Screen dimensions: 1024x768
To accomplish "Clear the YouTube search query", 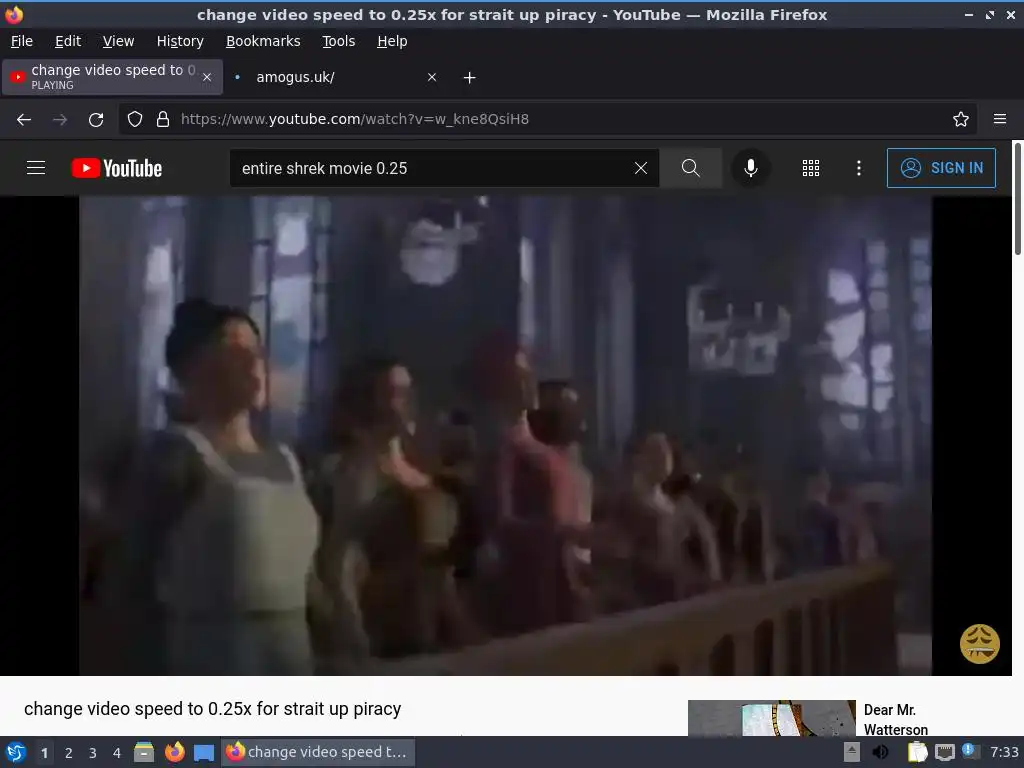I will point(641,168).
